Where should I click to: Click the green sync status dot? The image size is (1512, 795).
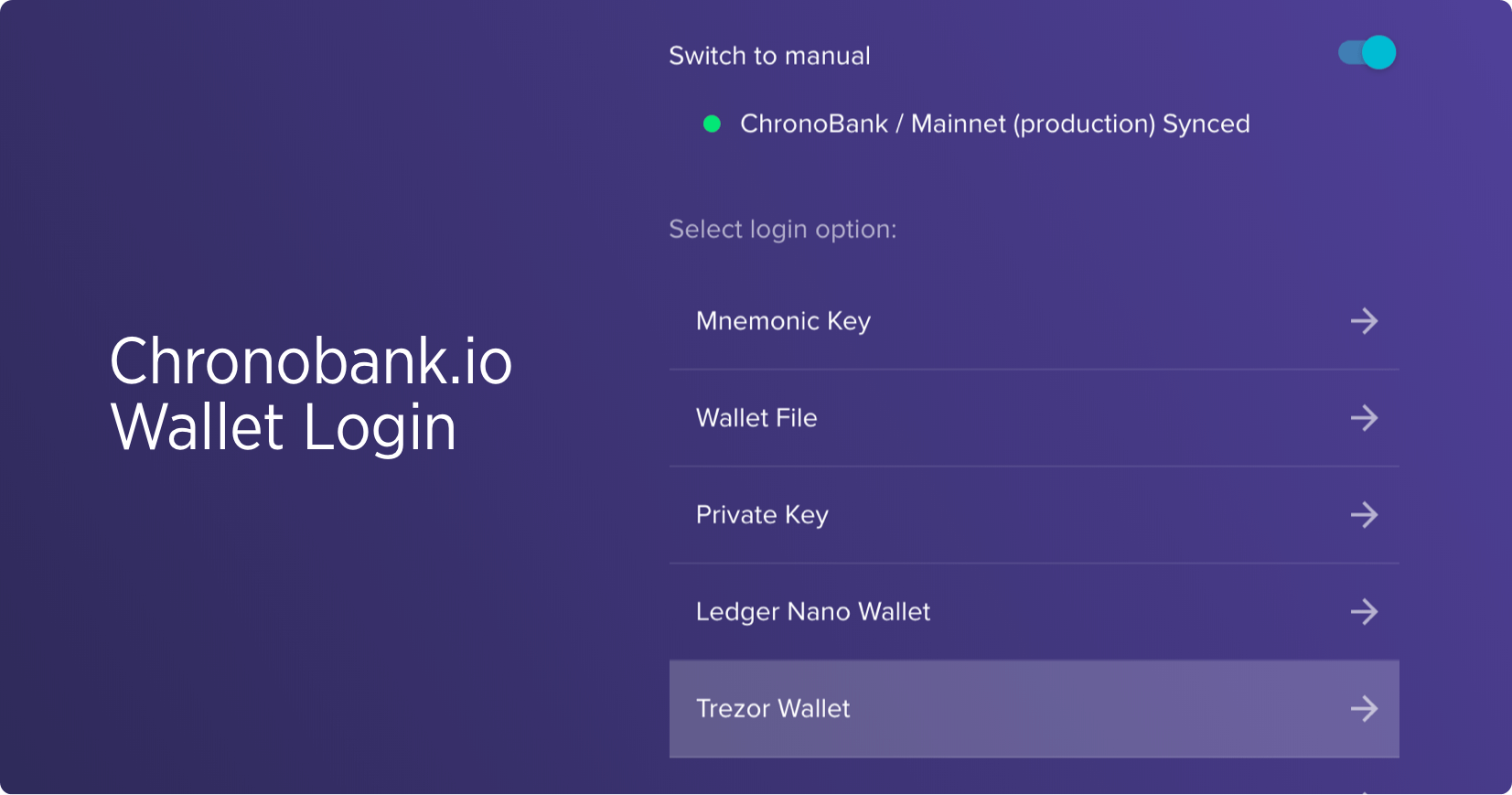tap(713, 123)
